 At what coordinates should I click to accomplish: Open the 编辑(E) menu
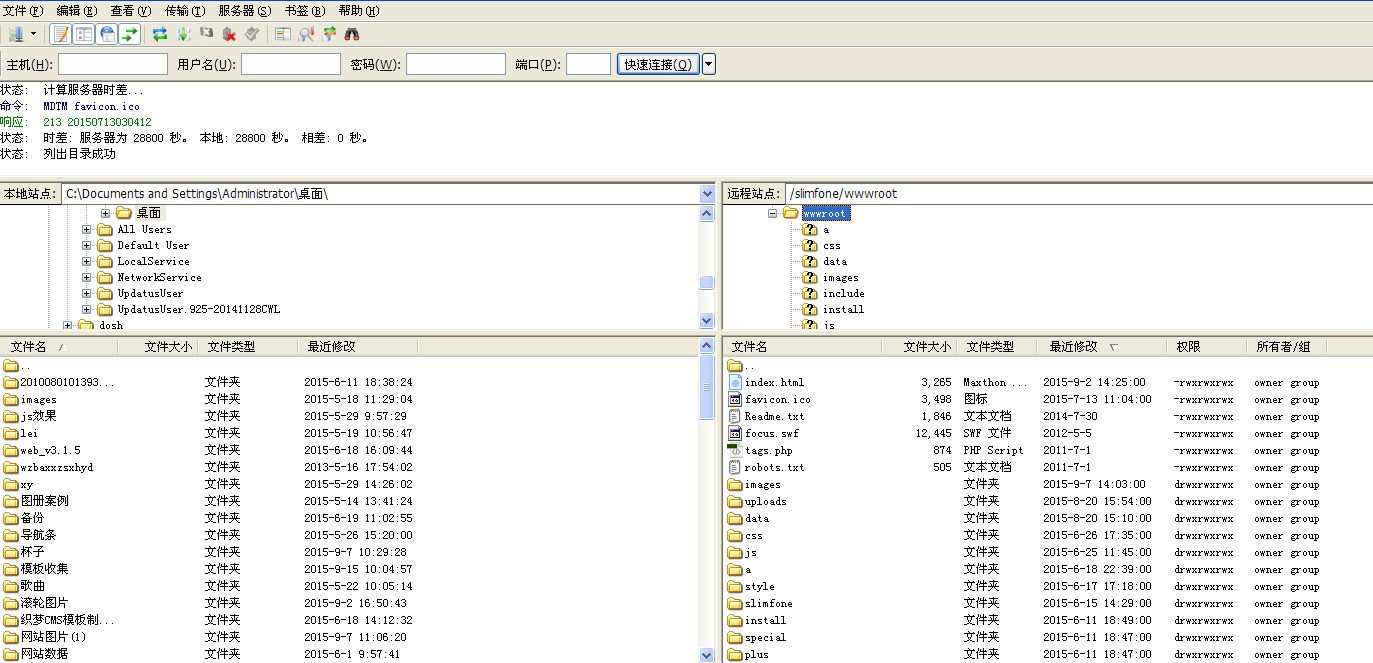(x=77, y=10)
